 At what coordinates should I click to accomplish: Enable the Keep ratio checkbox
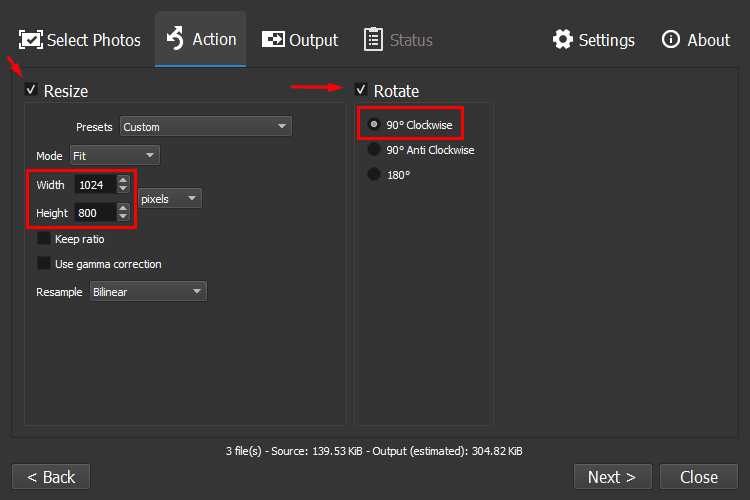click(x=44, y=238)
